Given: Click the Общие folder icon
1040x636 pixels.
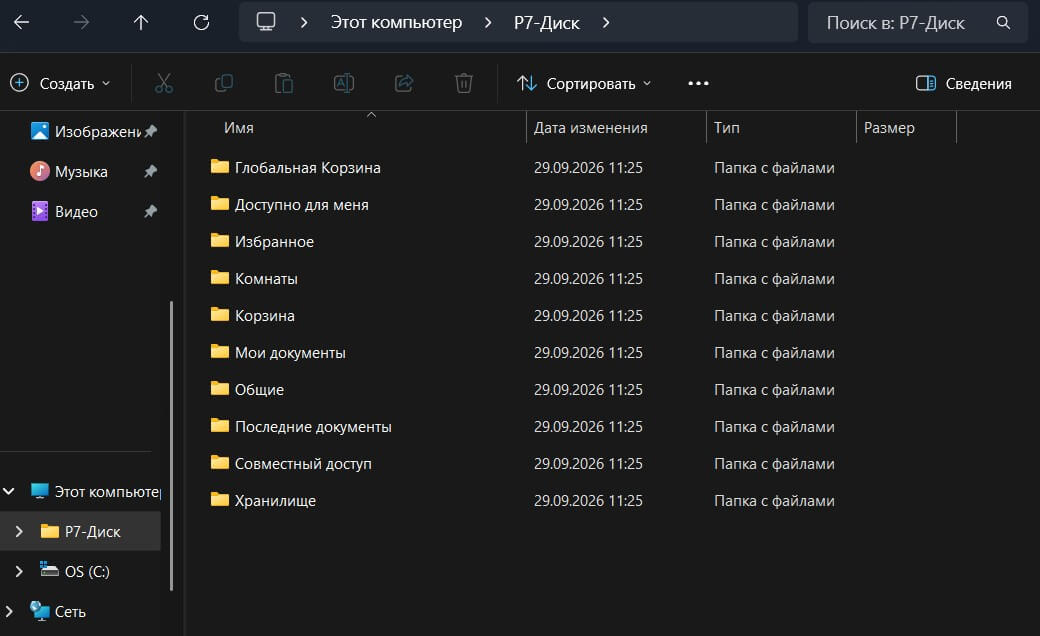Looking at the screenshot, I should [220, 389].
